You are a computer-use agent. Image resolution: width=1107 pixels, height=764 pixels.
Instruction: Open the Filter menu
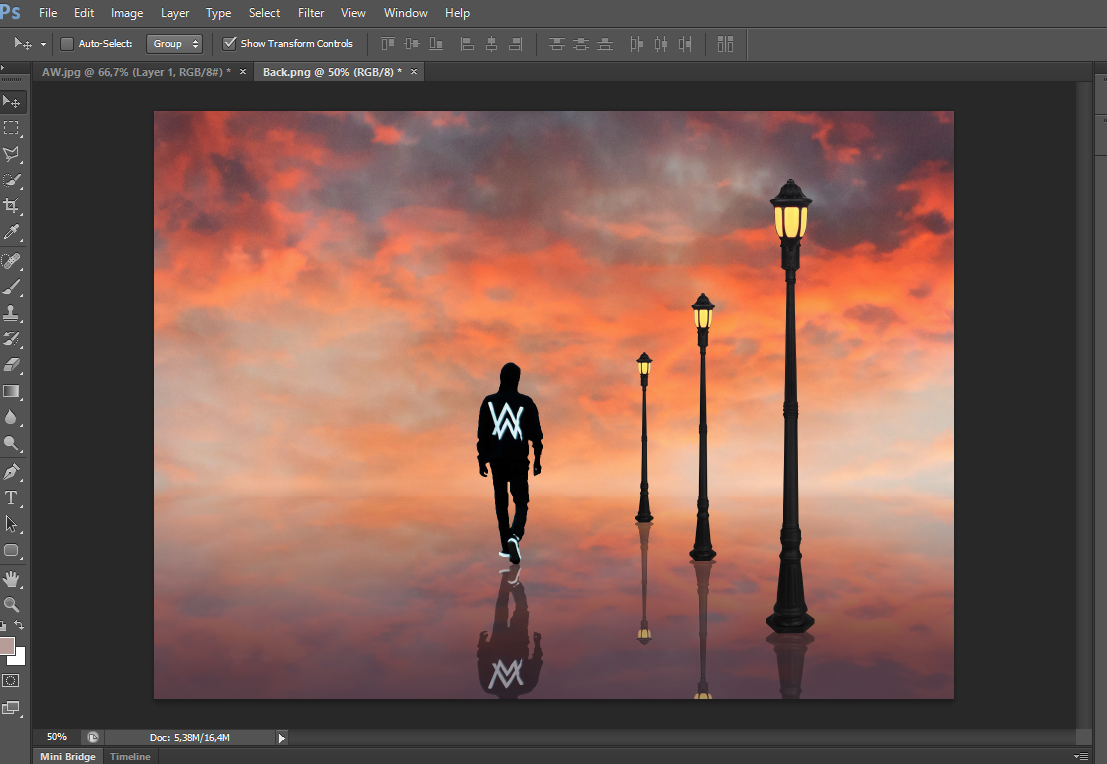(x=311, y=13)
